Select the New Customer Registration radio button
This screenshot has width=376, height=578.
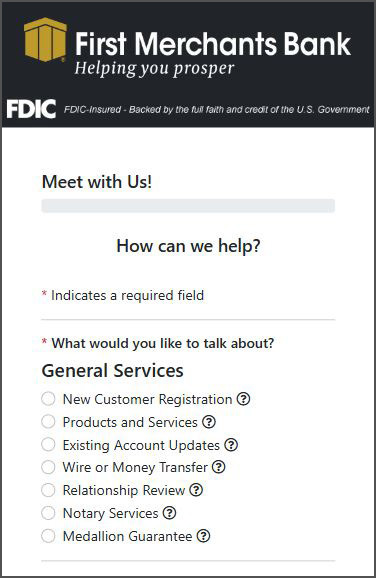(48, 398)
